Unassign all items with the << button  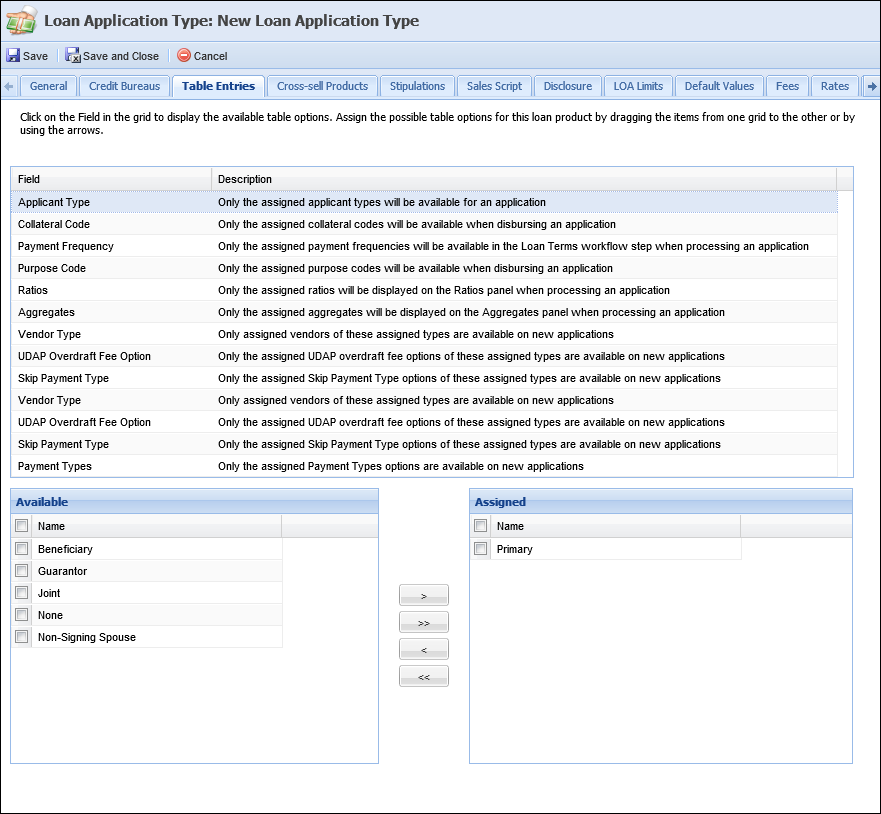click(x=424, y=676)
